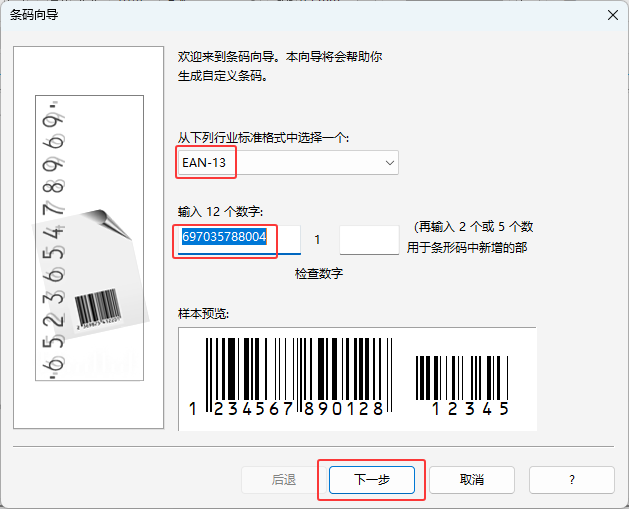Click the 输入 12 个数字 label
Screen dimensions: 629x509
coord(220,211)
